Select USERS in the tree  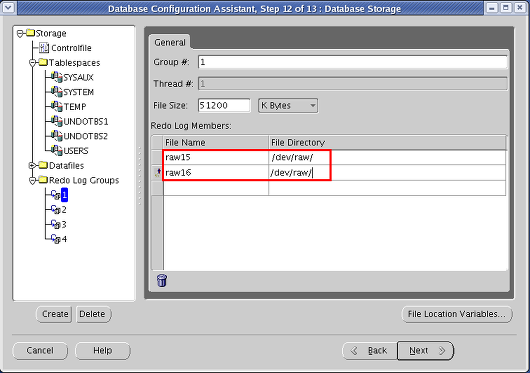point(76,150)
